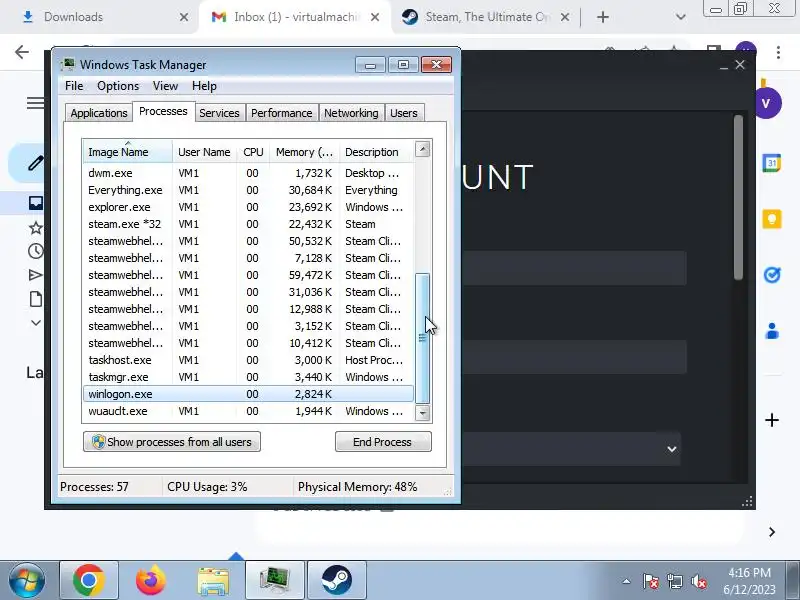Click Gmail compose pencil icon

[x=35, y=163]
